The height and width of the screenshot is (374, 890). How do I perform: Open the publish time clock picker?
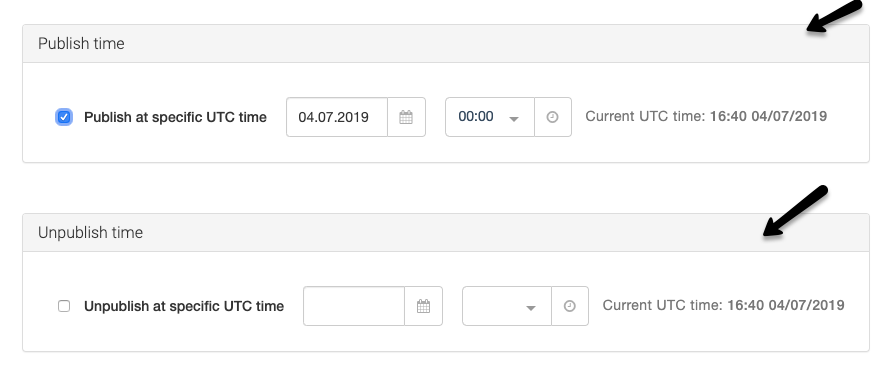coord(552,117)
